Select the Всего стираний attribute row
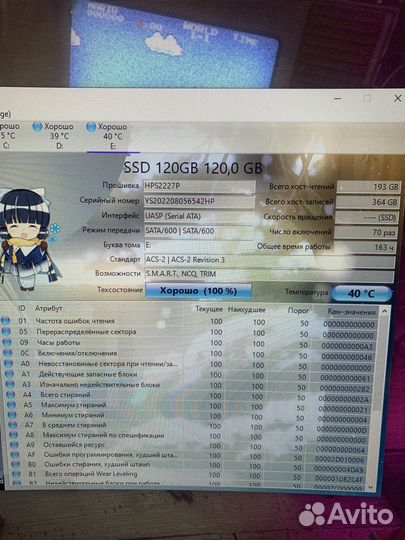The width and height of the screenshot is (405, 540). click(x=189, y=396)
